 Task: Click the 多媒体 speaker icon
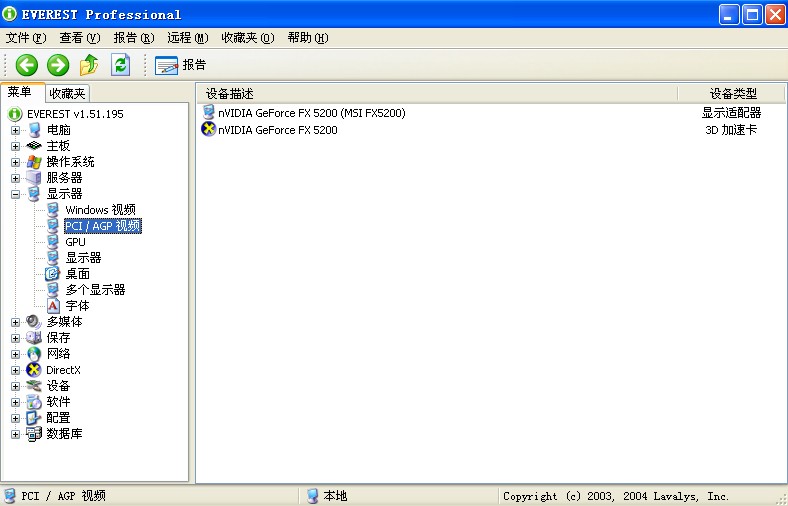pos(34,322)
